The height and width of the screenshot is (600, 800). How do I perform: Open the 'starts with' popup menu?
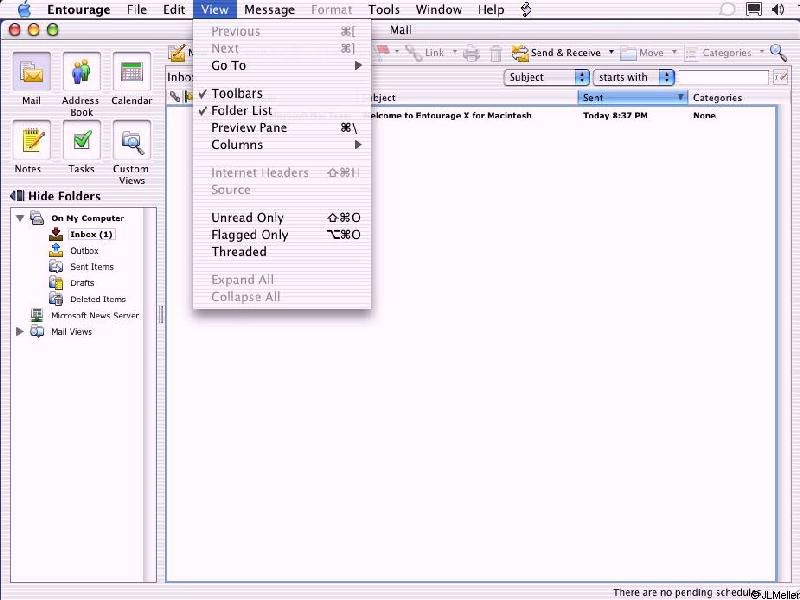tap(633, 78)
